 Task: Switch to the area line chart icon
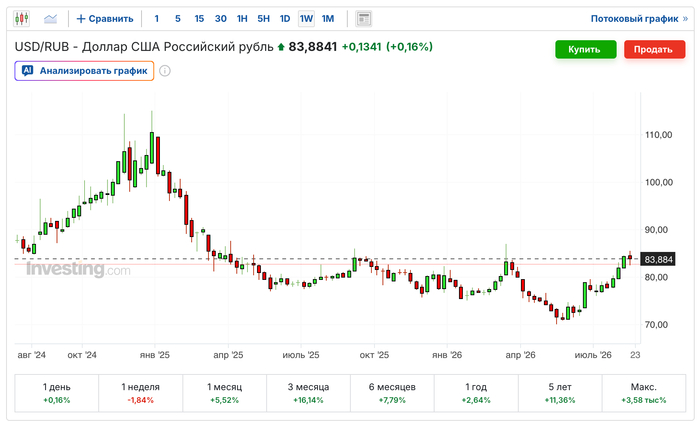tap(50, 19)
